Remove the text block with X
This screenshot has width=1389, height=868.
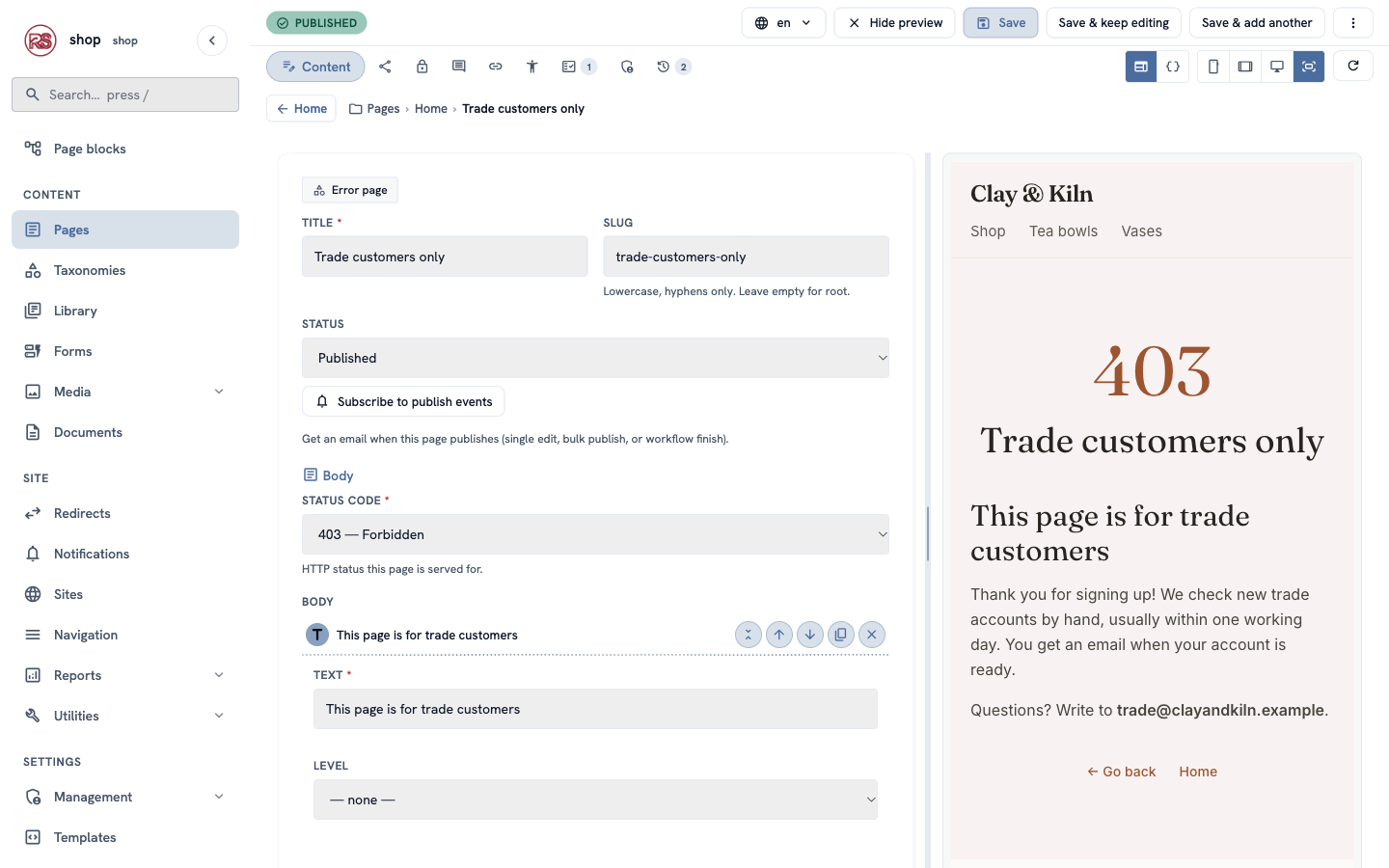click(872, 635)
